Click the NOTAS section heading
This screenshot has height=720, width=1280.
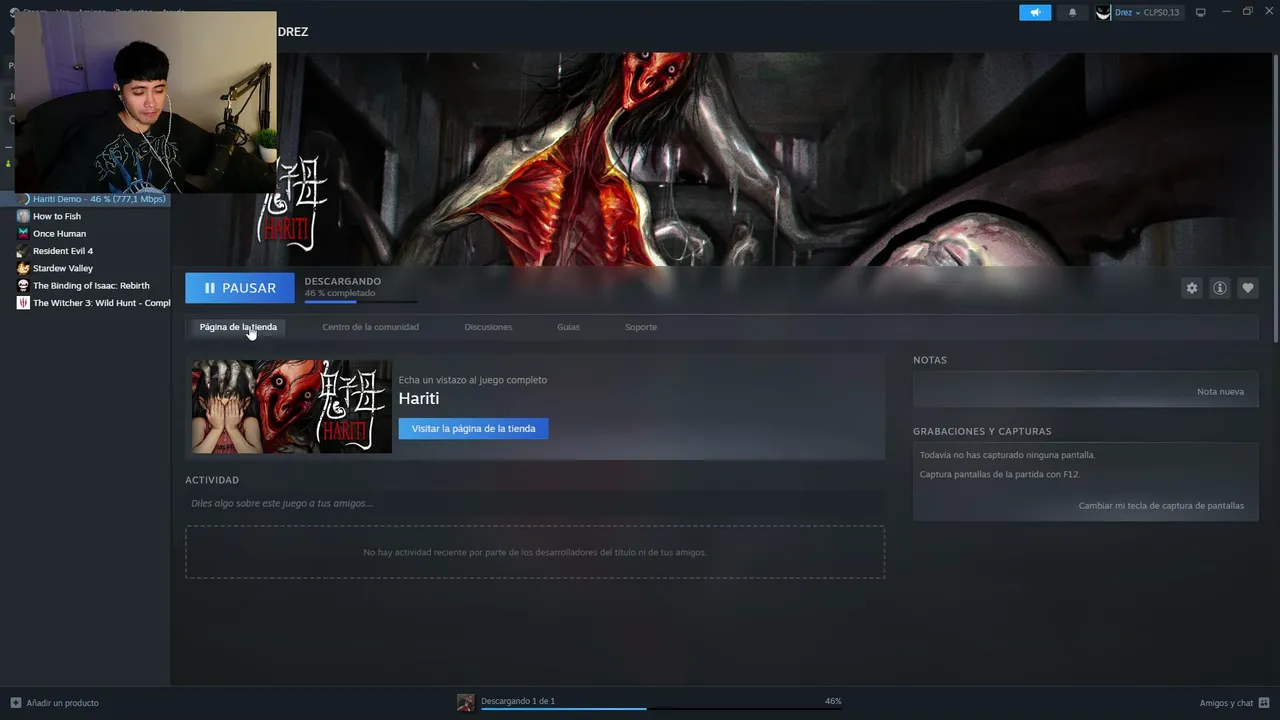coord(930,360)
